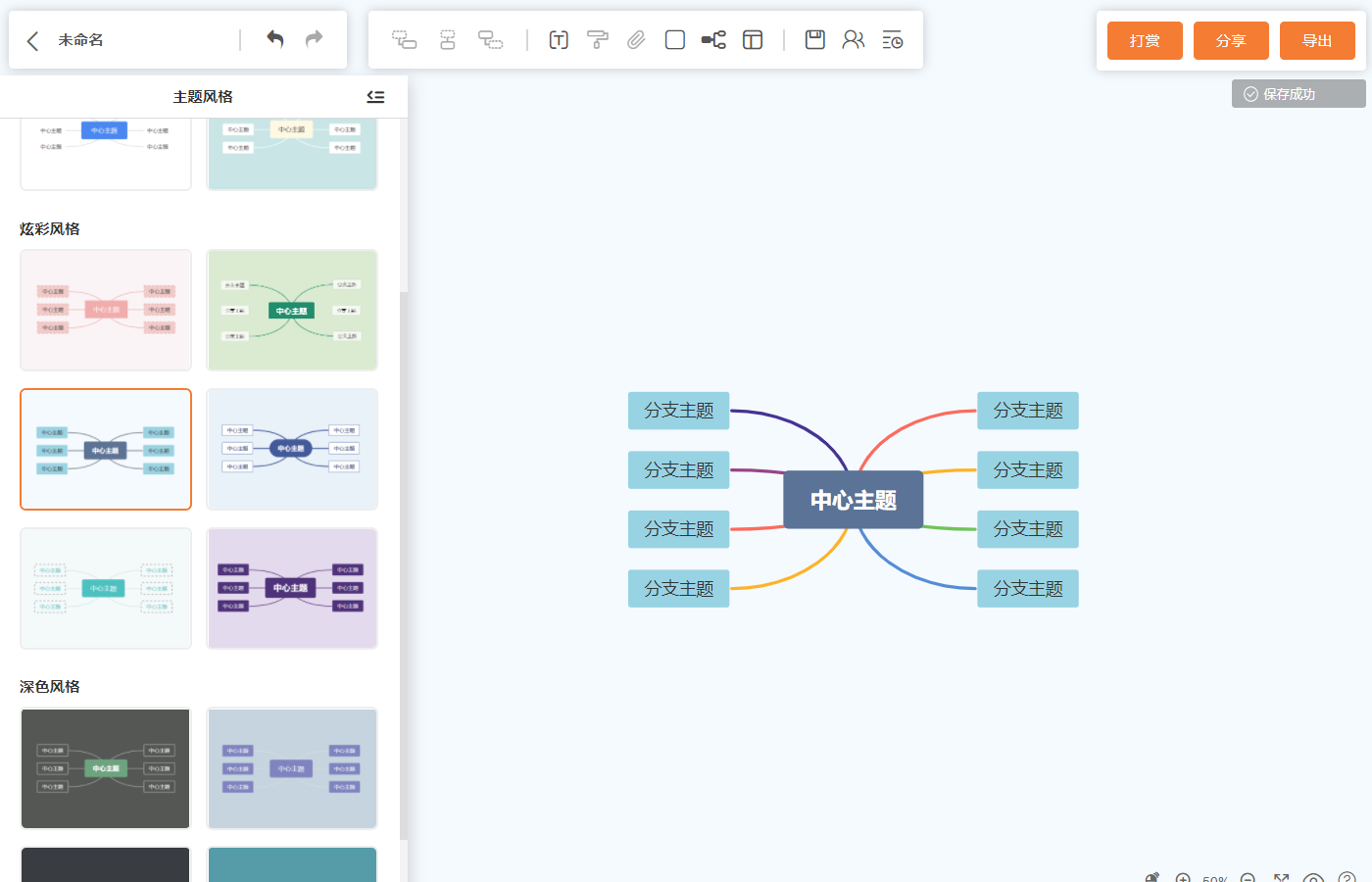Select the left 分支主题 on the magenta line
1372x882 pixels.
coord(679,470)
